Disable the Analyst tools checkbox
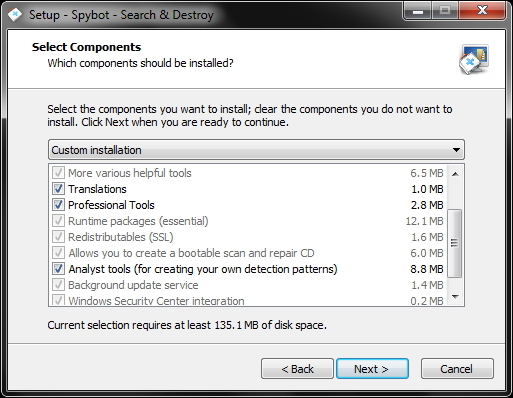Image resolution: width=513 pixels, height=398 pixels. [x=58, y=269]
